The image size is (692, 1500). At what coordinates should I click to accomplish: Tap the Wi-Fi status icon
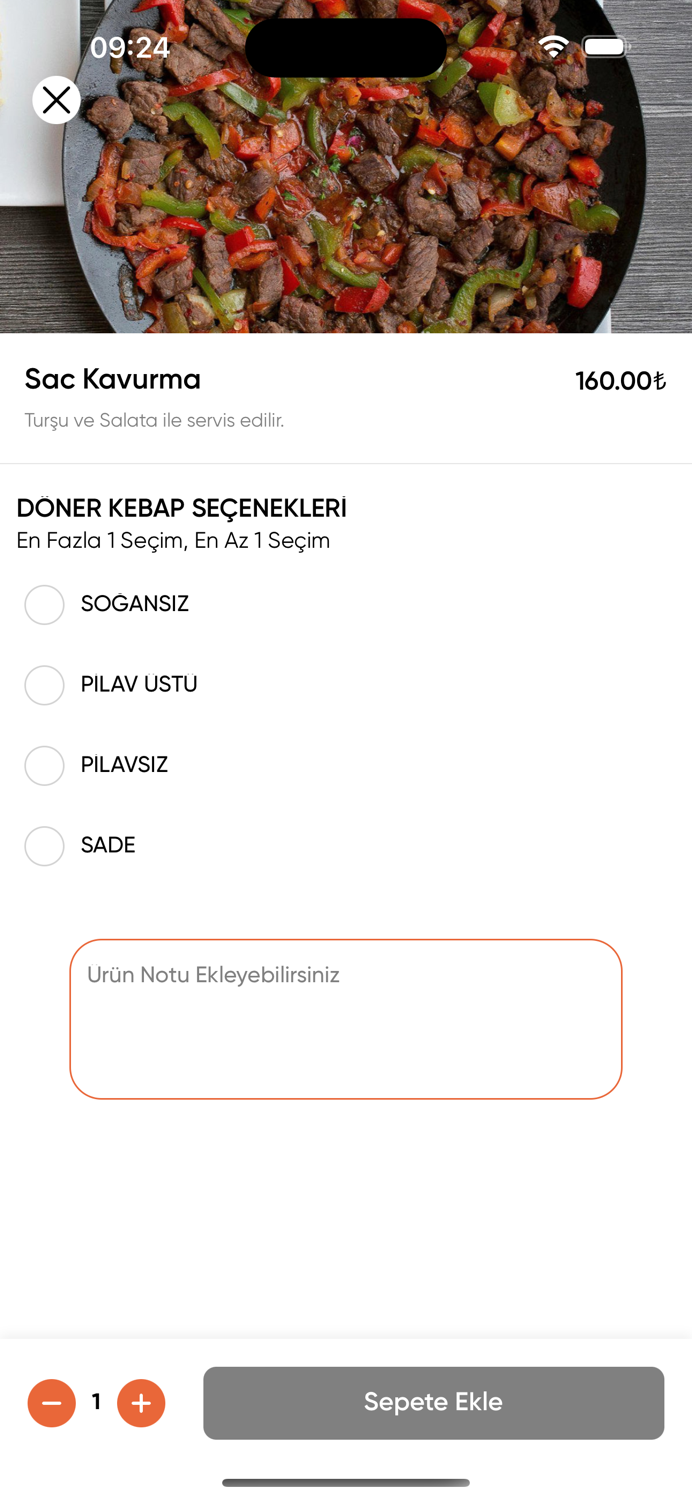[553, 46]
